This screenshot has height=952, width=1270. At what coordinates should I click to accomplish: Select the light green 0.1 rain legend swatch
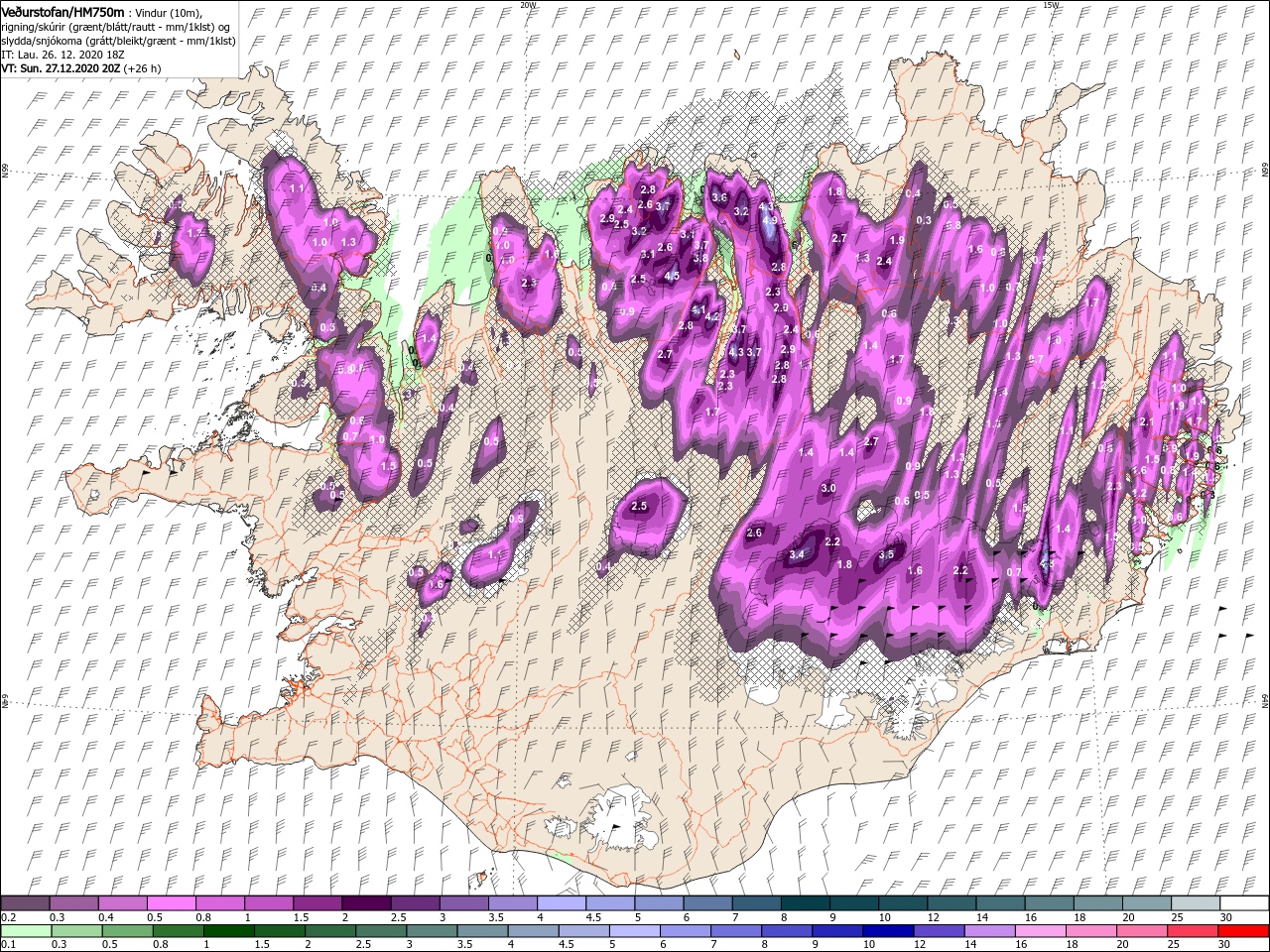pyautogui.click(x=25, y=931)
